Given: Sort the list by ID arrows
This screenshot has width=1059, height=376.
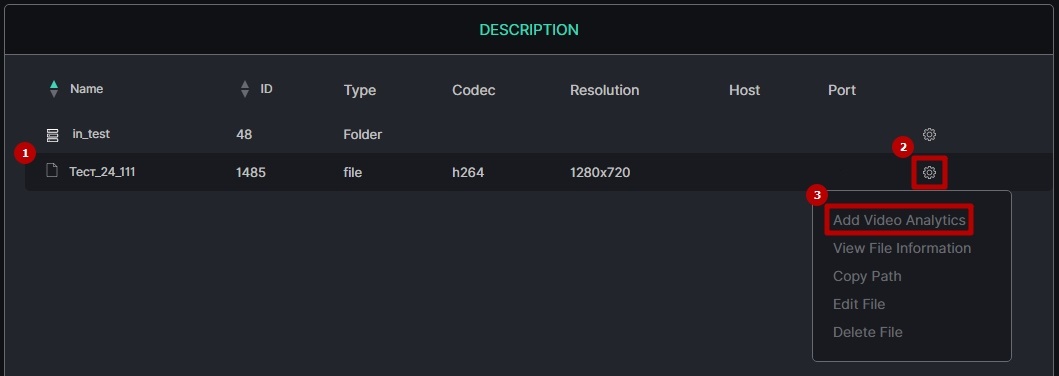Looking at the screenshot, I should click(x=245, y=89).
